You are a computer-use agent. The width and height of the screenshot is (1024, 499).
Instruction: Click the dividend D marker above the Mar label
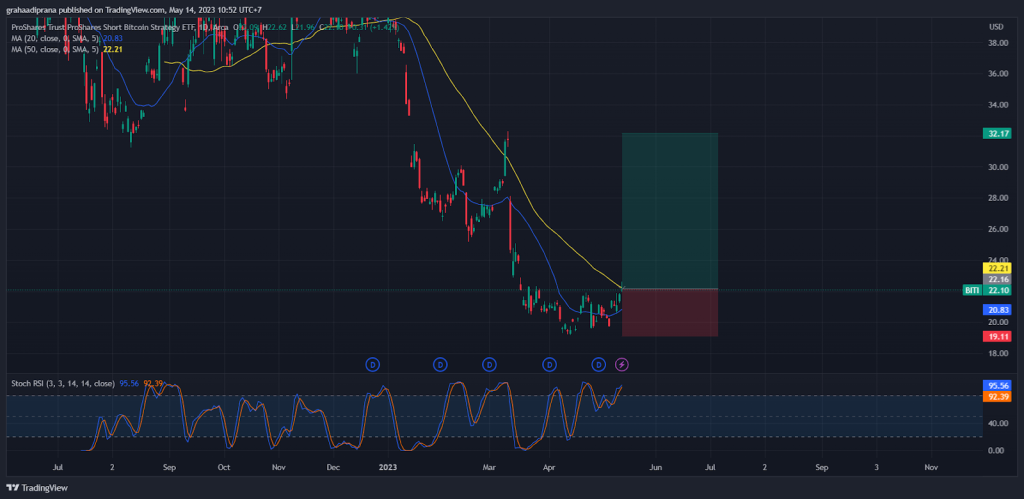click(x=490, y=364)
